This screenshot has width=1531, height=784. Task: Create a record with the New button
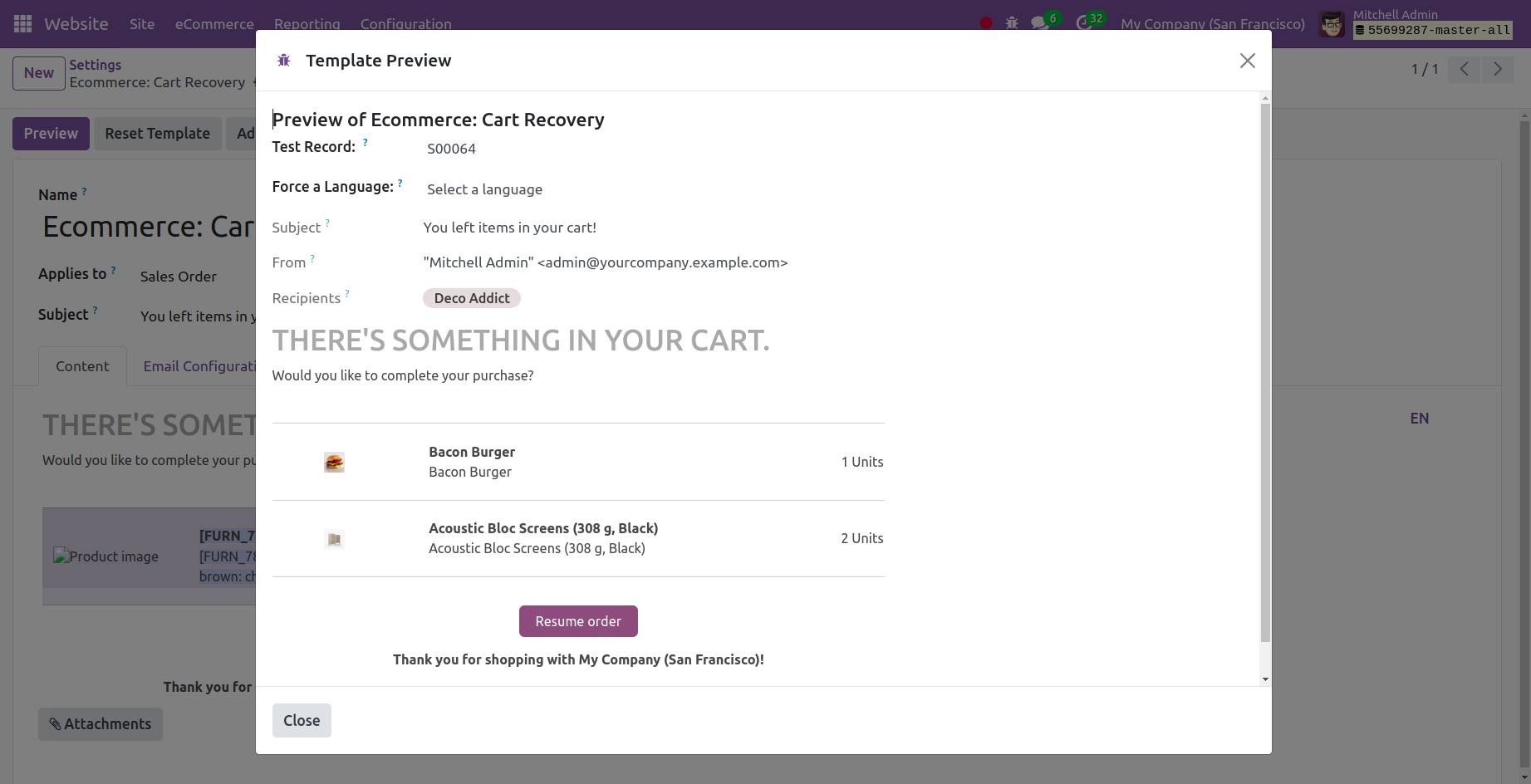[x=38, y=73]
